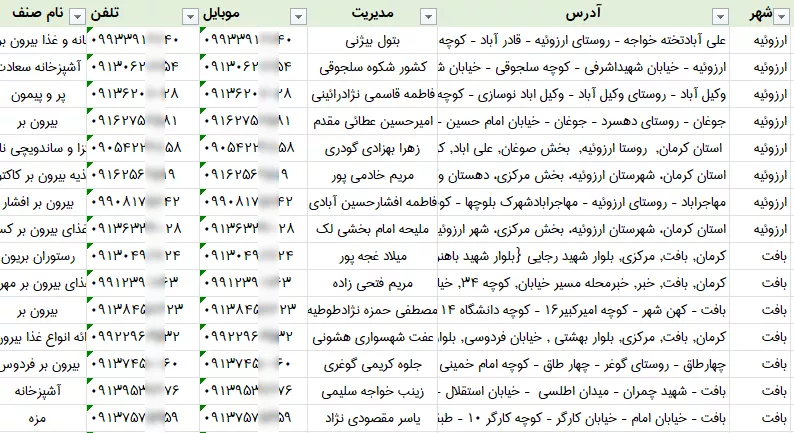Select the cell امیرحسین عطائی مقدم
This screenshot has height=433, width=794.
(x=372, y=121)
